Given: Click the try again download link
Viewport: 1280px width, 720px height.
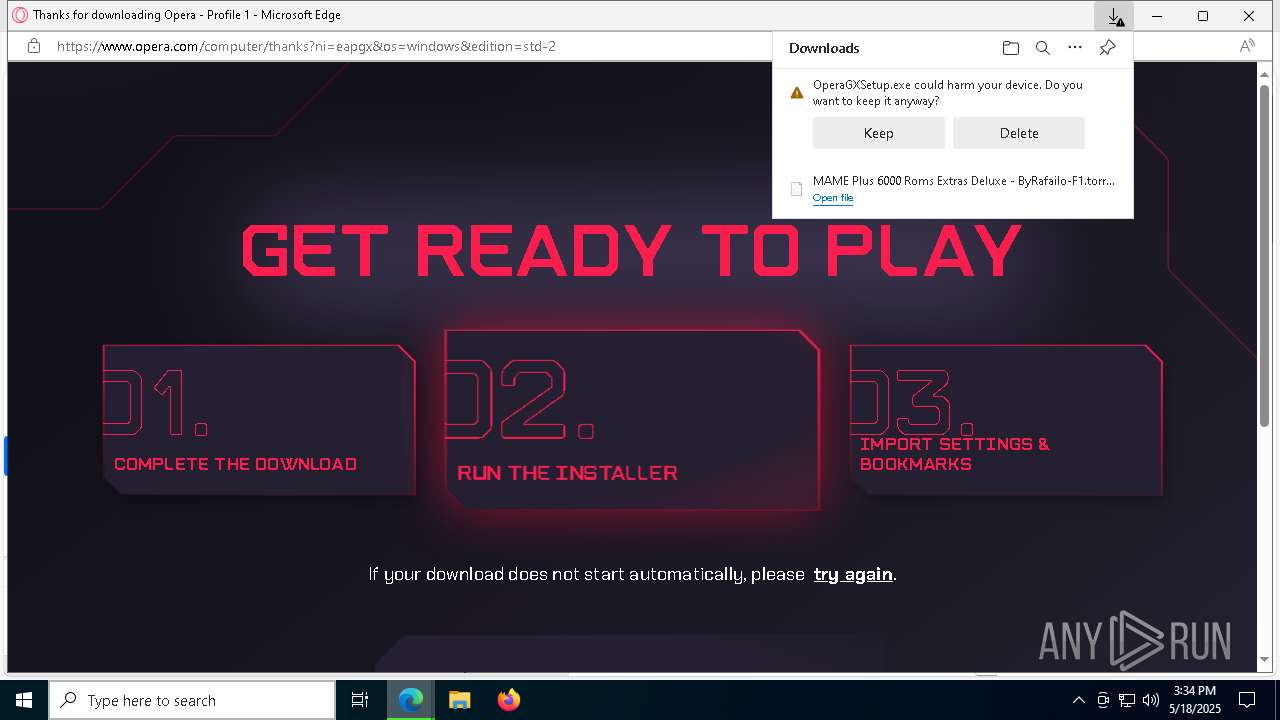Looking at the screenshot, I should pos(853,574).
